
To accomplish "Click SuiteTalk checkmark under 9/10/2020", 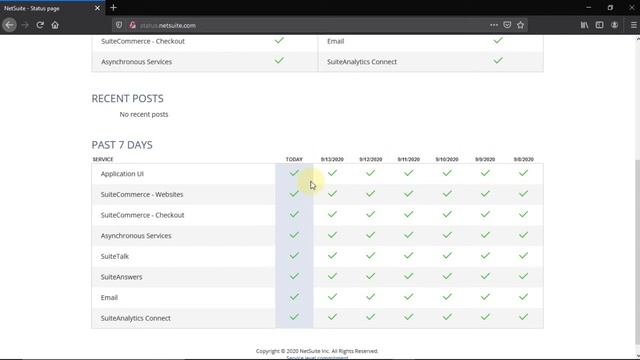I will (x=447, y=256).
